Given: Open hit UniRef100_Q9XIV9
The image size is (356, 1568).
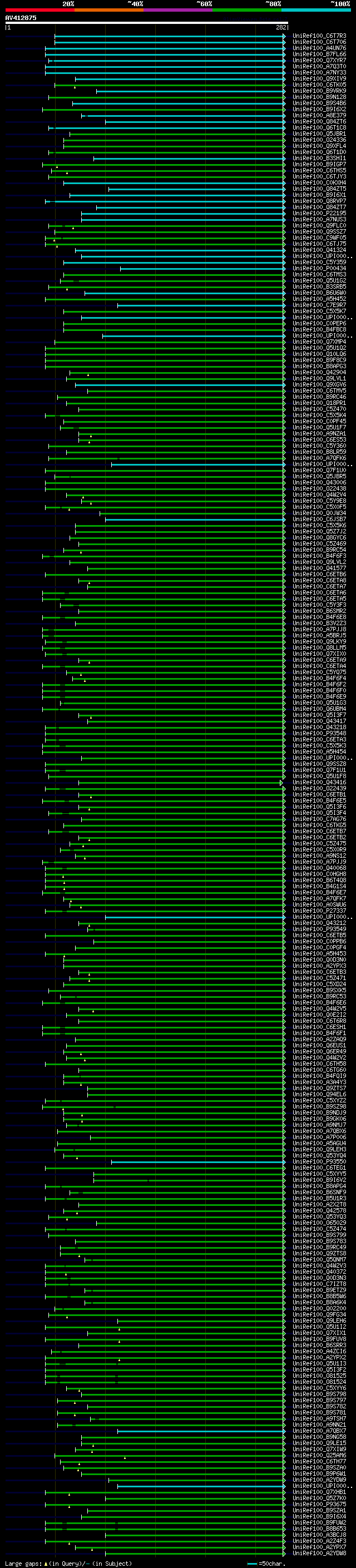Looking at the screenshot, I should (319, 78).
